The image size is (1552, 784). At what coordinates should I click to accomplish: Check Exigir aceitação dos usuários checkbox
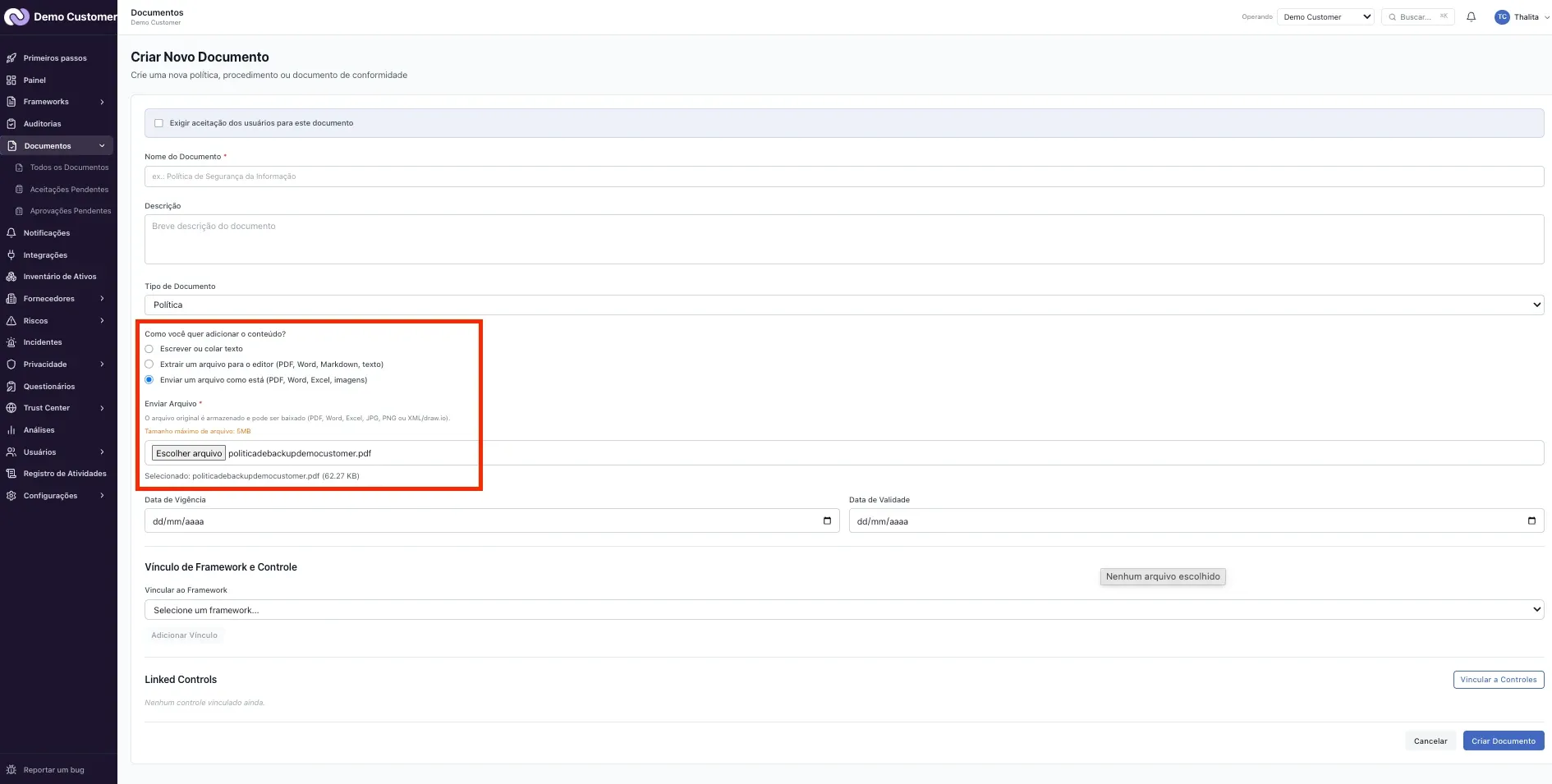158,123
